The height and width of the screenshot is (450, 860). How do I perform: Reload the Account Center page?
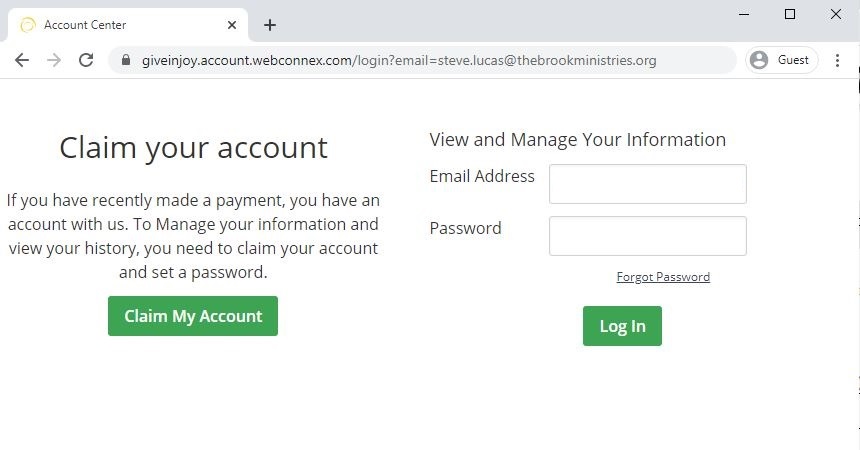(86, 60)
